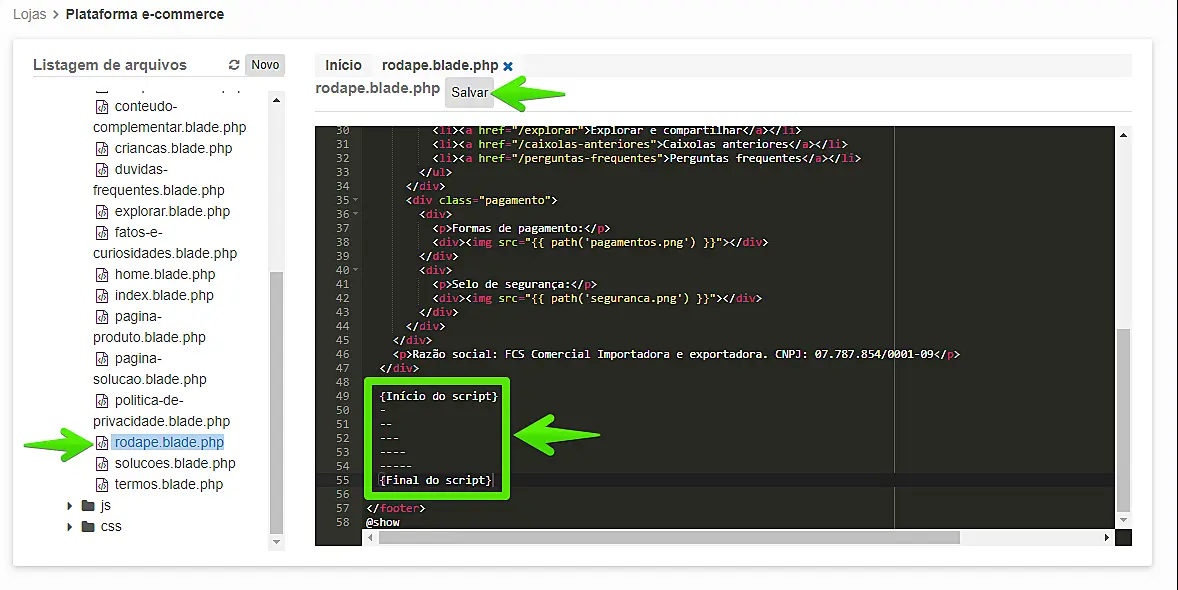Viewport: 1178px width, 590px height.
Task: Click file icon of home.blade.php
Action: (x=101, y=275)
